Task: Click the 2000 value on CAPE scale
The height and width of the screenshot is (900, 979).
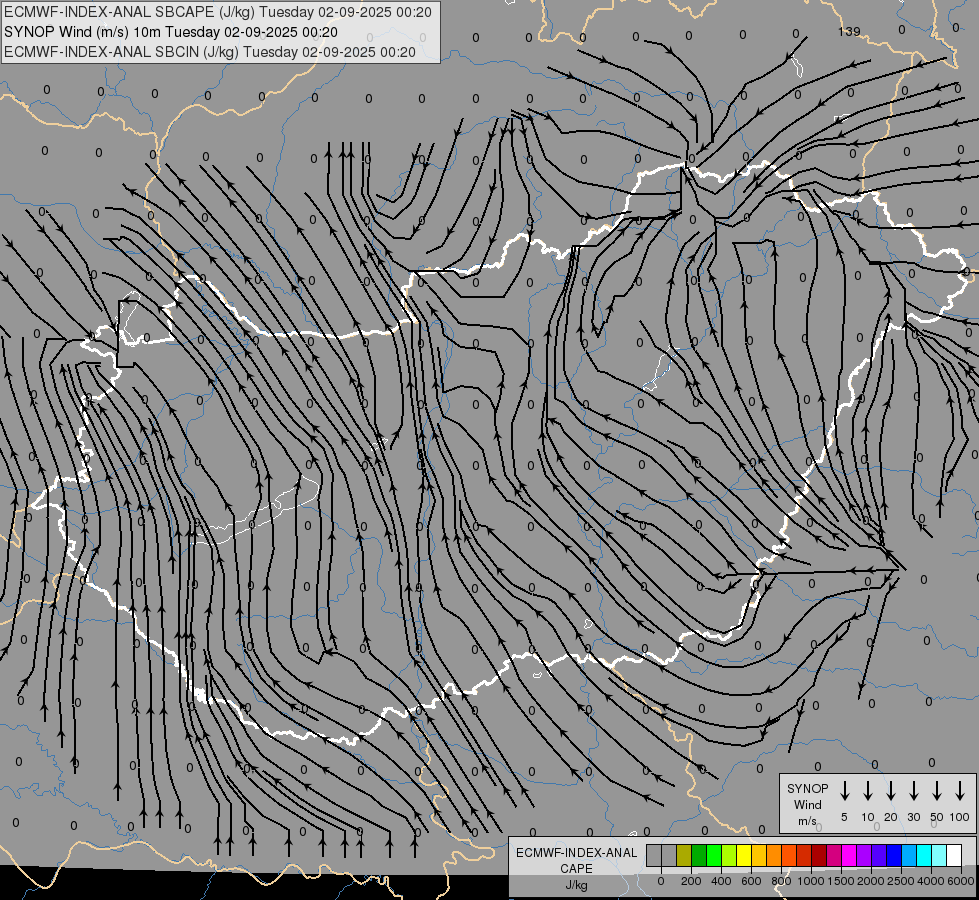Action: (871, 881)
